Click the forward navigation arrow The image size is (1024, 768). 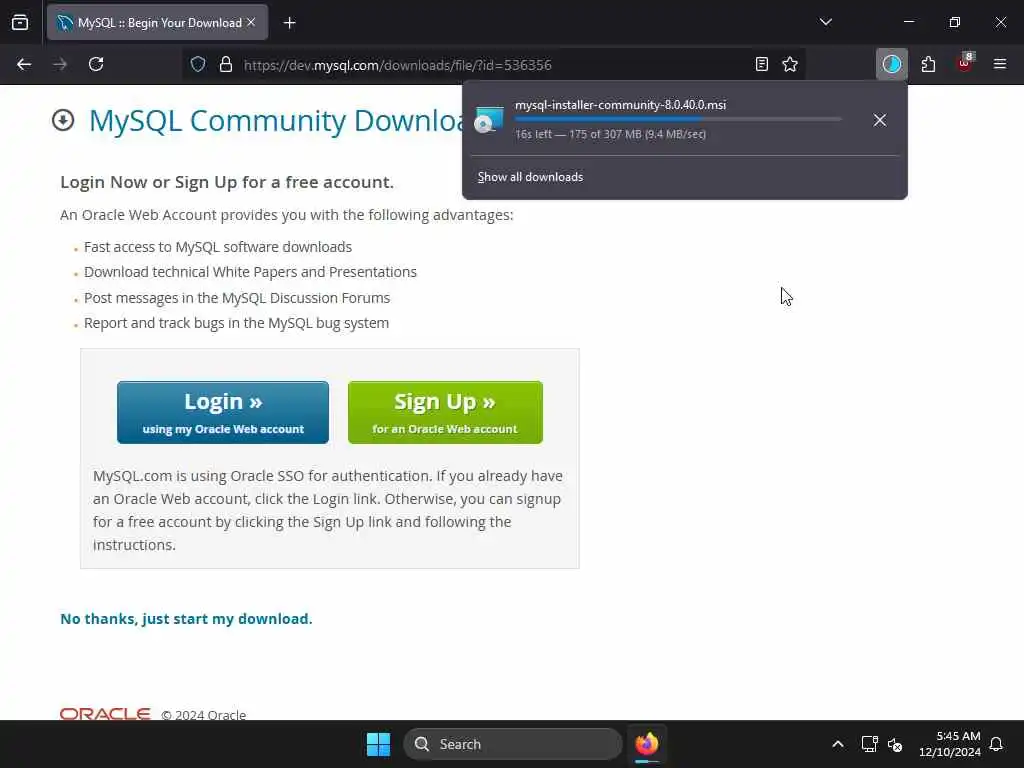[x=60, y=65]
